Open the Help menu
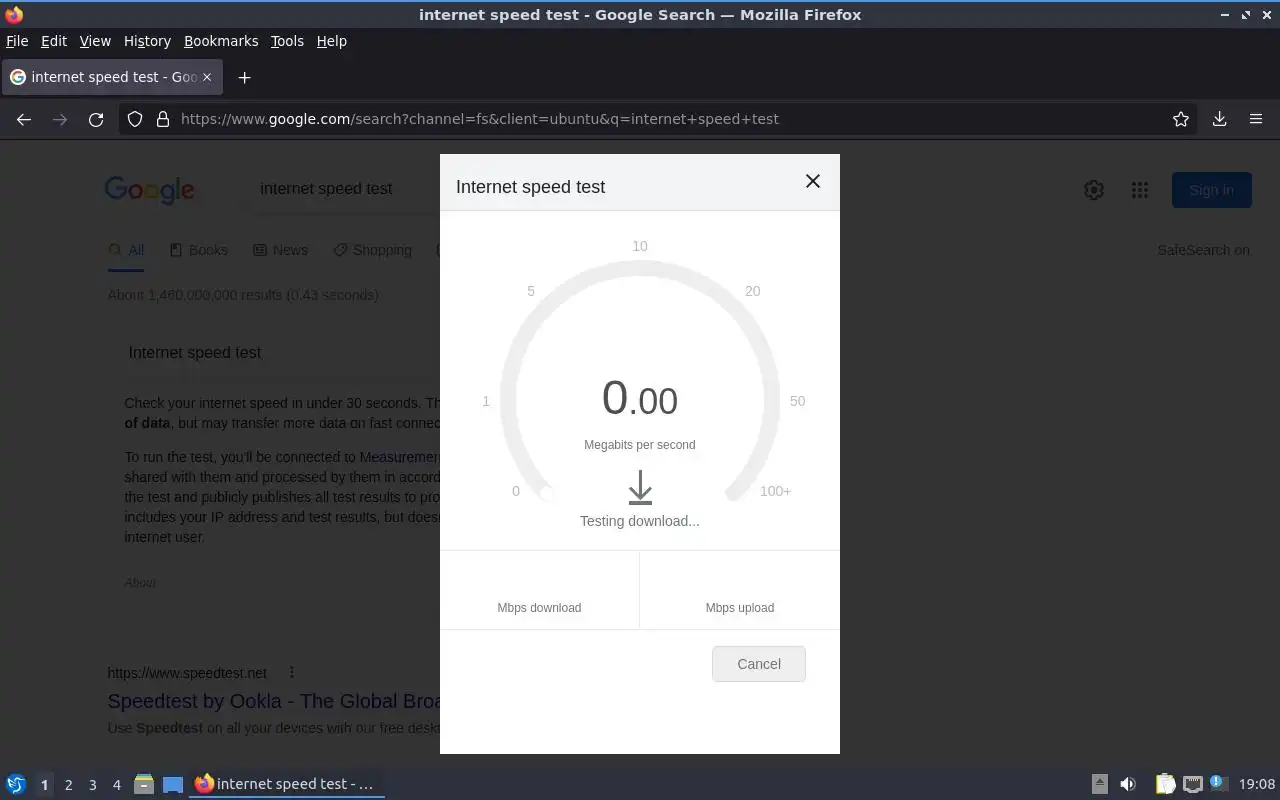 [332, 41]
